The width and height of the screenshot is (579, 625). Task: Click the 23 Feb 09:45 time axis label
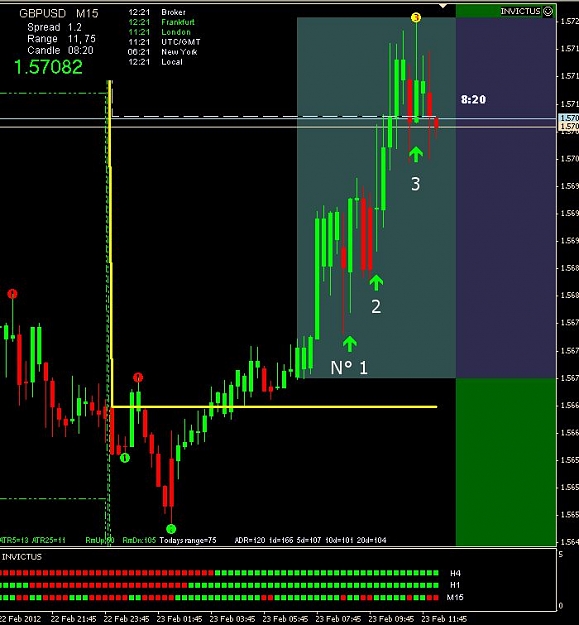click(391, 619)
